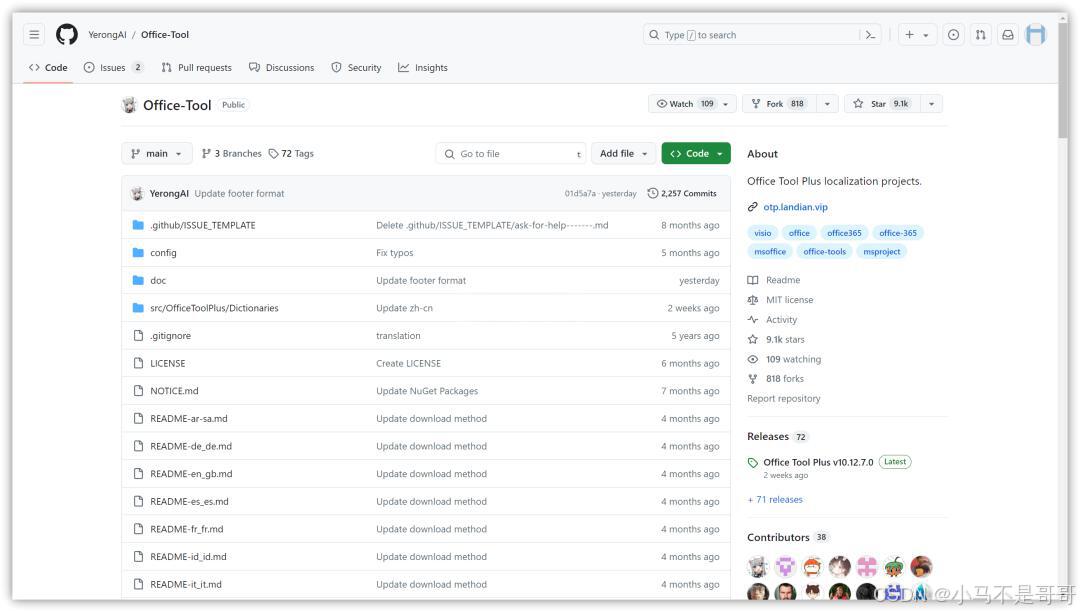1080x612 pixels.
Task: Open the Discussions tab
Action: click(x=282, y=67)
